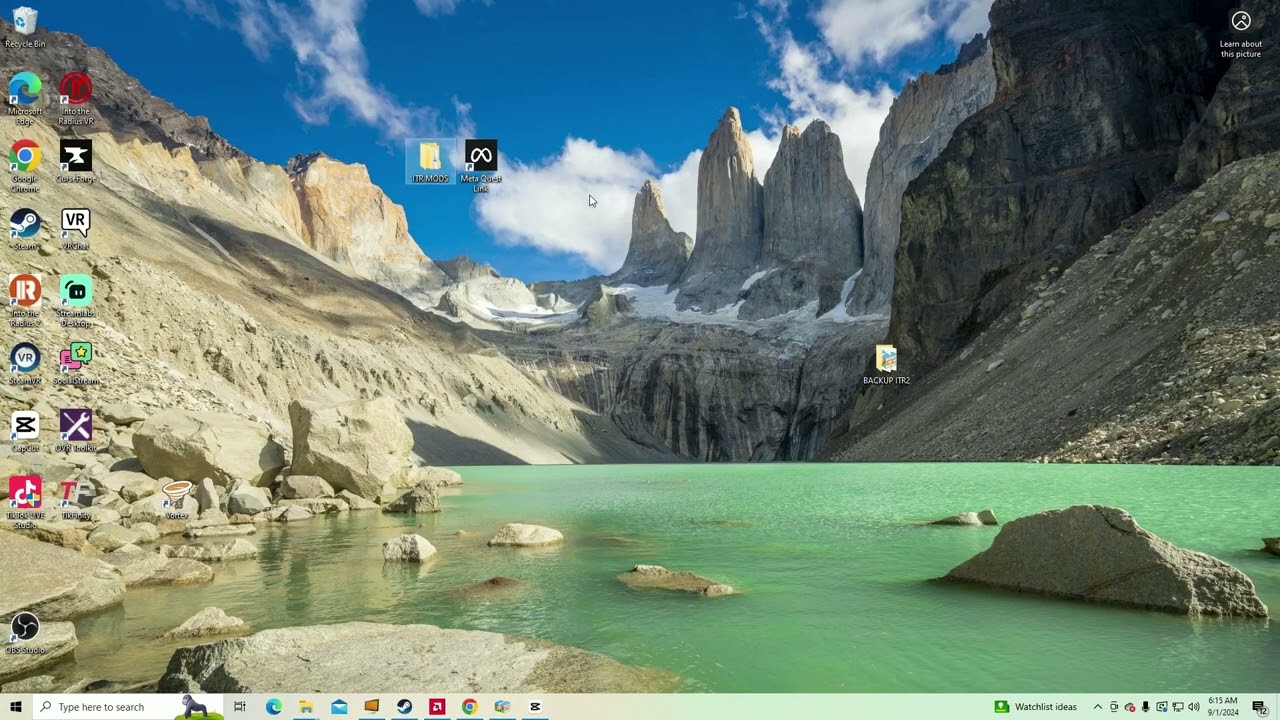Screen dimensions: 1280x720
Task: Select the BACKUP ITR2 archive icon
Action: [886, 364]
